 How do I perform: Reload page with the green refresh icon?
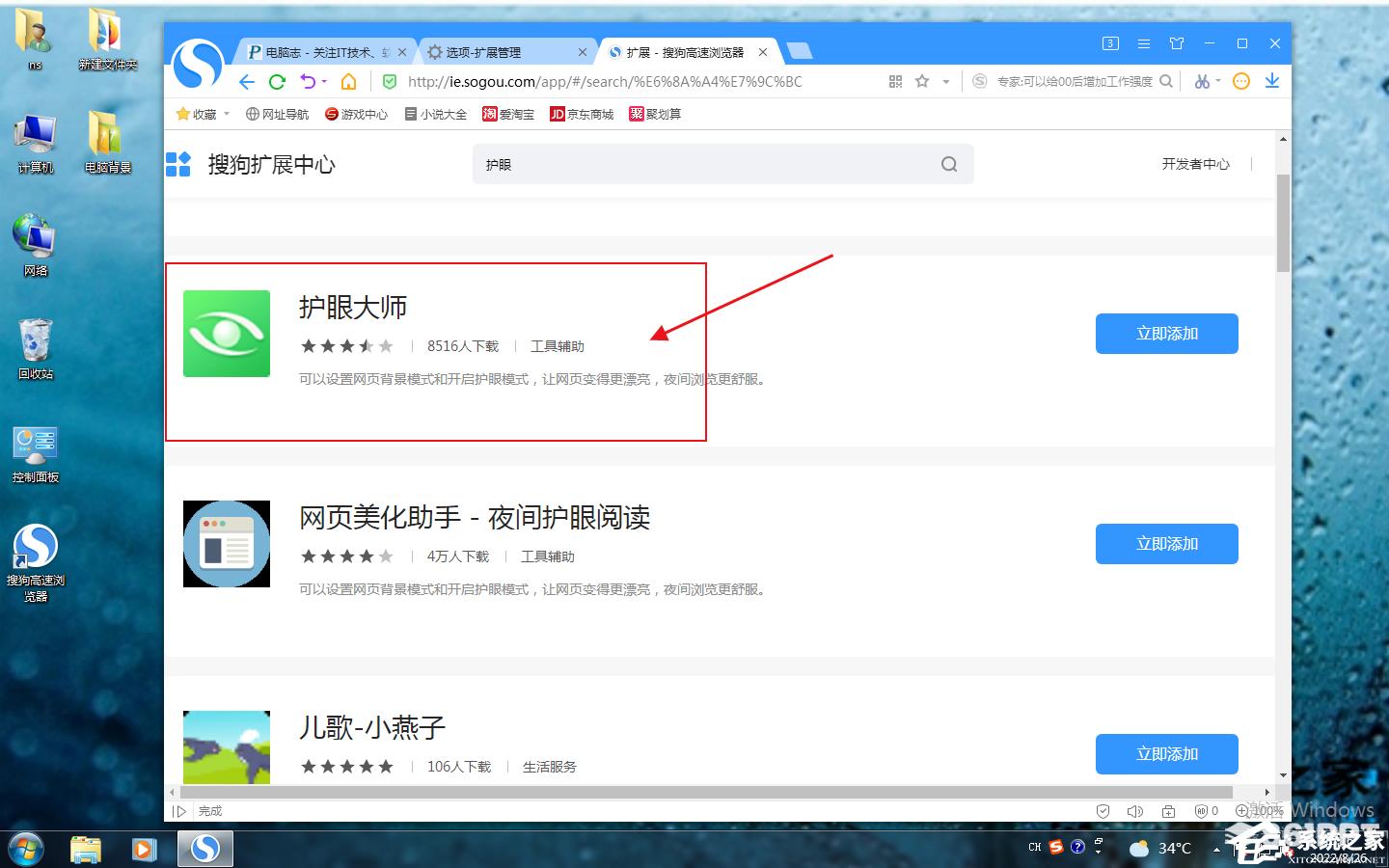(x=277, y=82)
